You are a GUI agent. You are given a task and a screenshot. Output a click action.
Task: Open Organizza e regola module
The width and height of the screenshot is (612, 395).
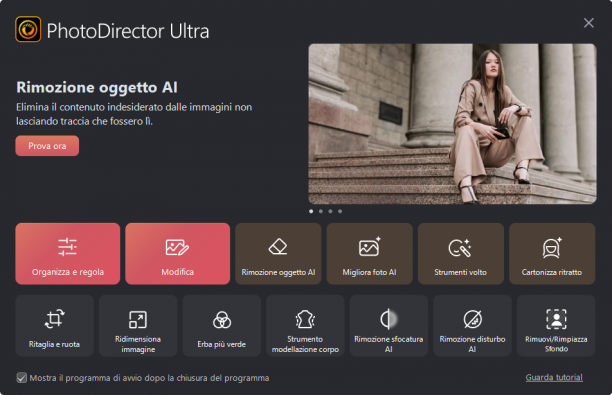click(x=68, y=254)
